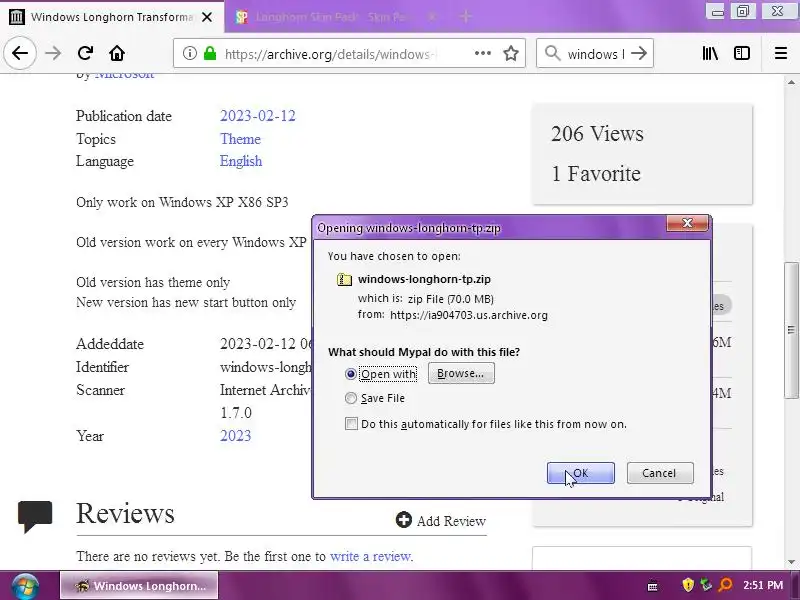
Task: Click the orange magnifier tray icon
Action: click(x=725, y=585)
